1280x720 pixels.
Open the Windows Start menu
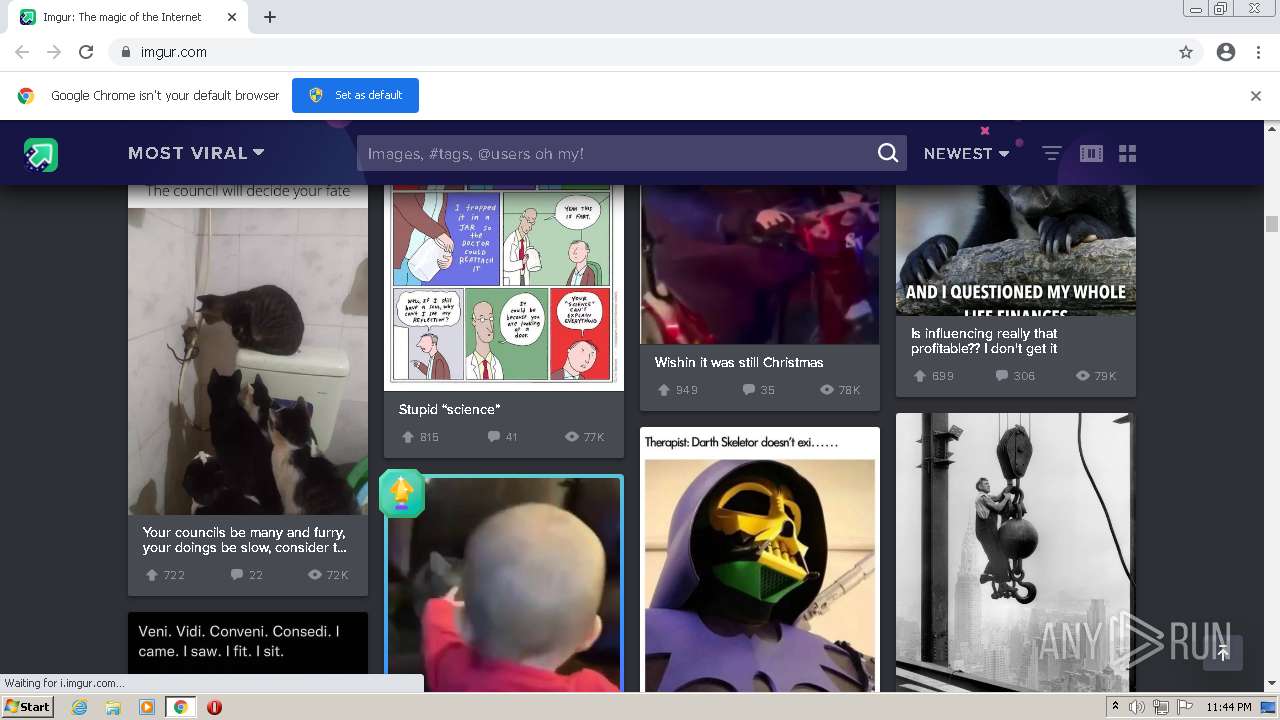pyautogui.click(x=28, y=706)
